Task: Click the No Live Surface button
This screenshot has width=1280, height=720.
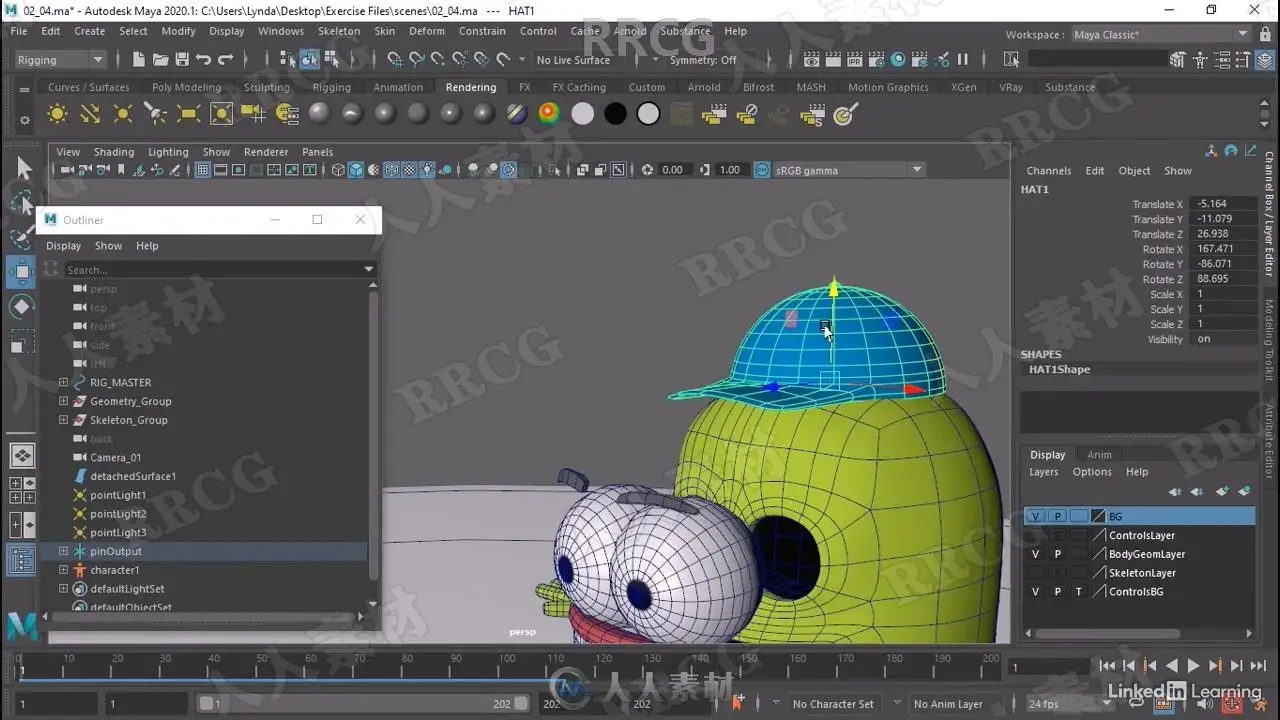Action: [x=573, y=60]
